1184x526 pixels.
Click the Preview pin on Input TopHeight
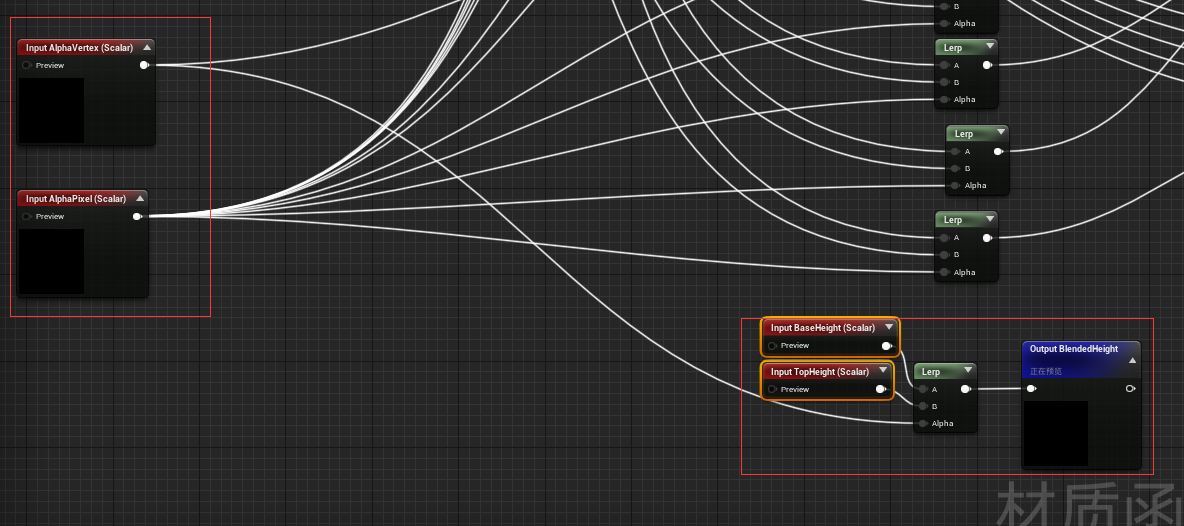[x=772, y=389]
